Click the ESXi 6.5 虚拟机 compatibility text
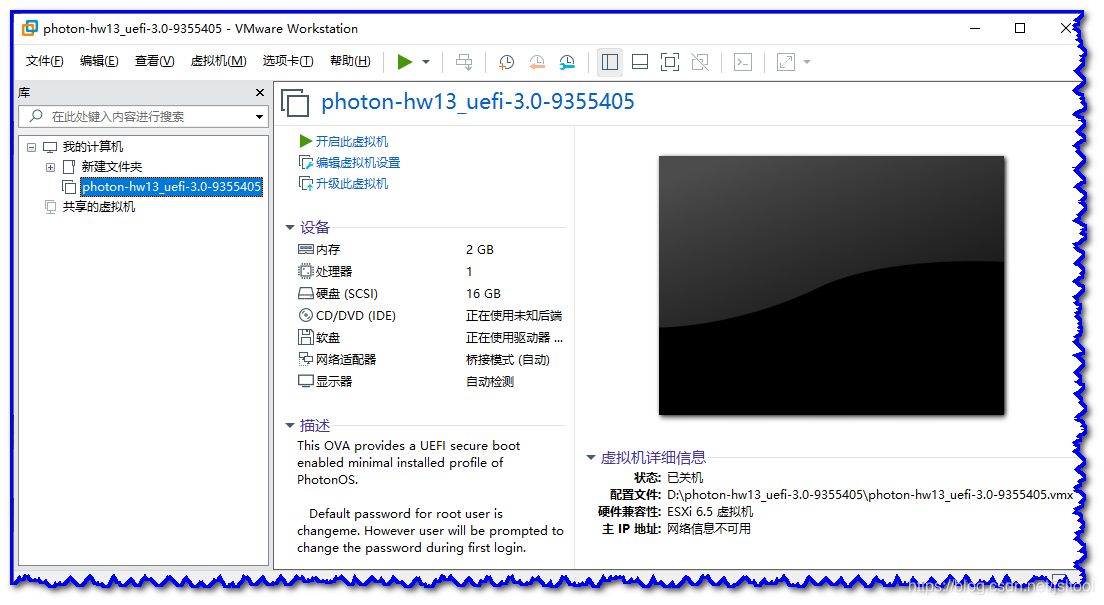1104x605 pixels. click(710, 511)
